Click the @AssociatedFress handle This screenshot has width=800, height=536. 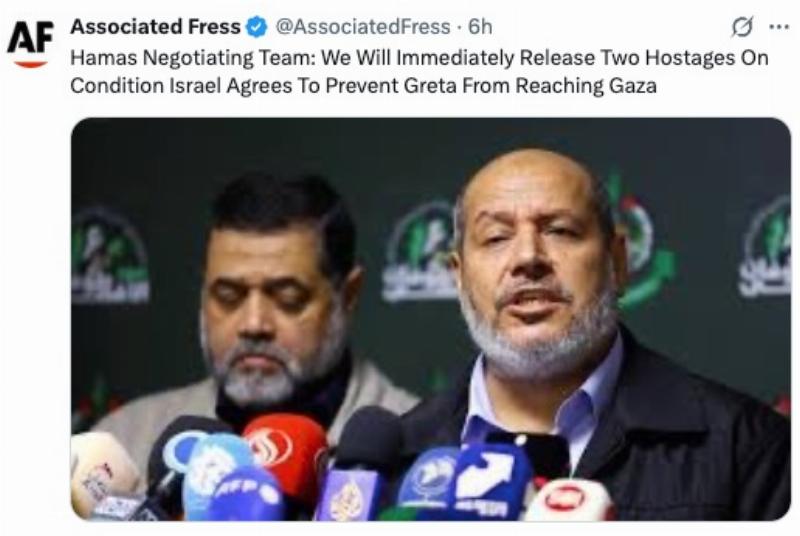click(x=363, y=27)
